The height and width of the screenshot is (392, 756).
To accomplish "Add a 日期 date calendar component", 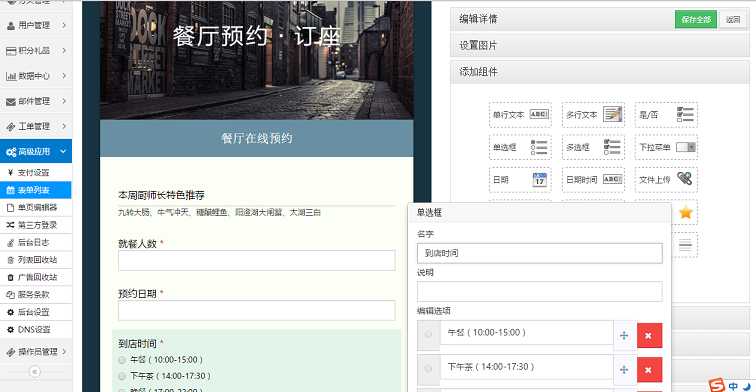I will point(520,179).
